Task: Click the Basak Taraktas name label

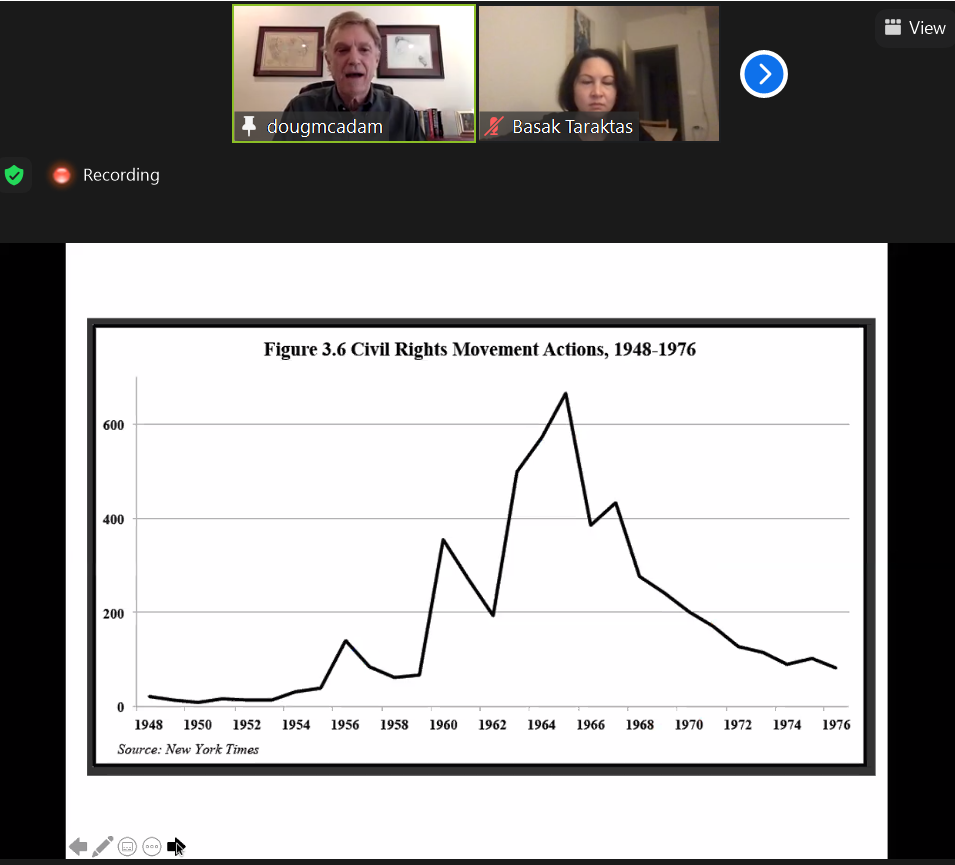Action: (572, 127)
